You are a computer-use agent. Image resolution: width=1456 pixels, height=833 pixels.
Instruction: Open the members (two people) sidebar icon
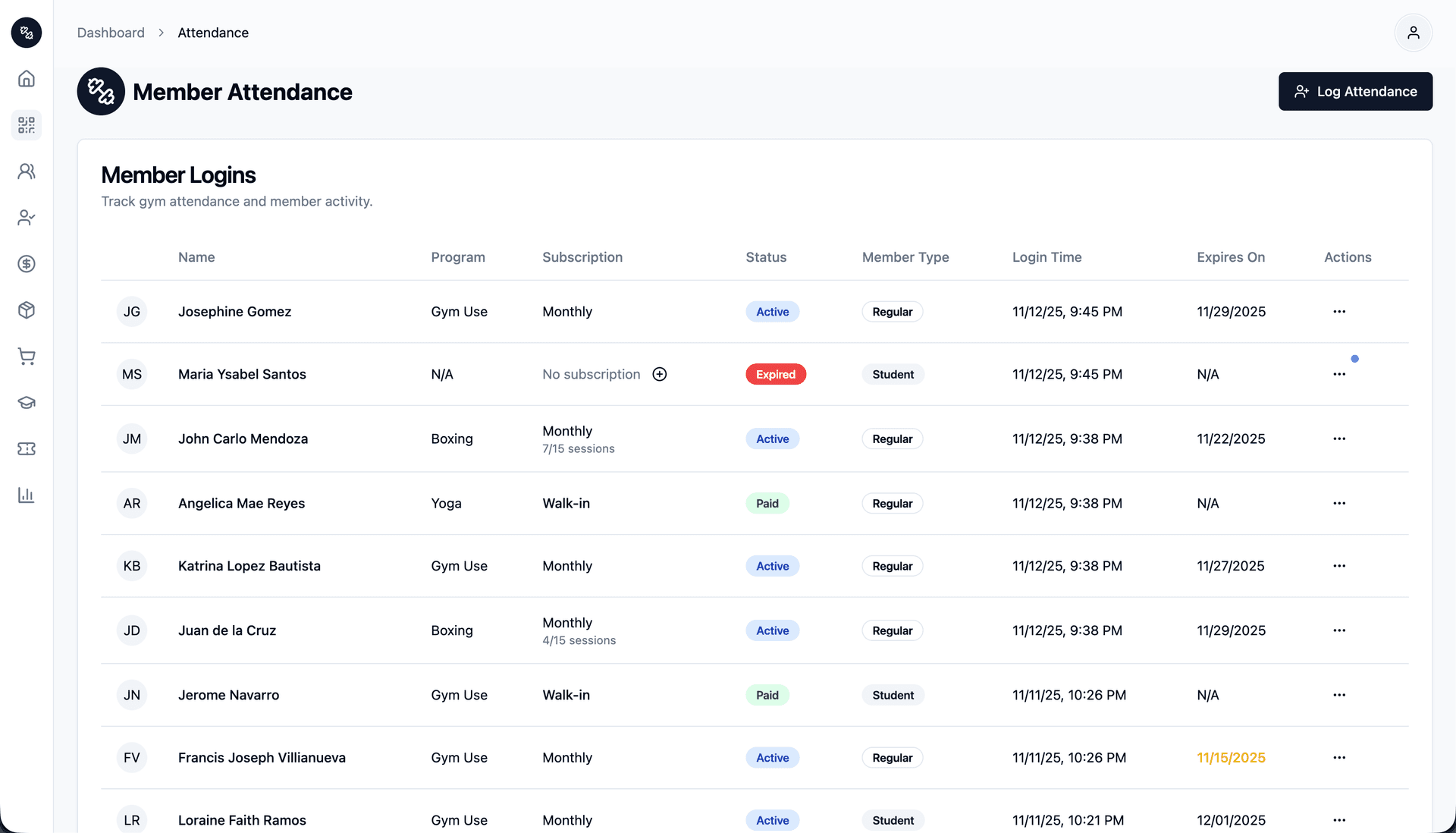(27, 171)
